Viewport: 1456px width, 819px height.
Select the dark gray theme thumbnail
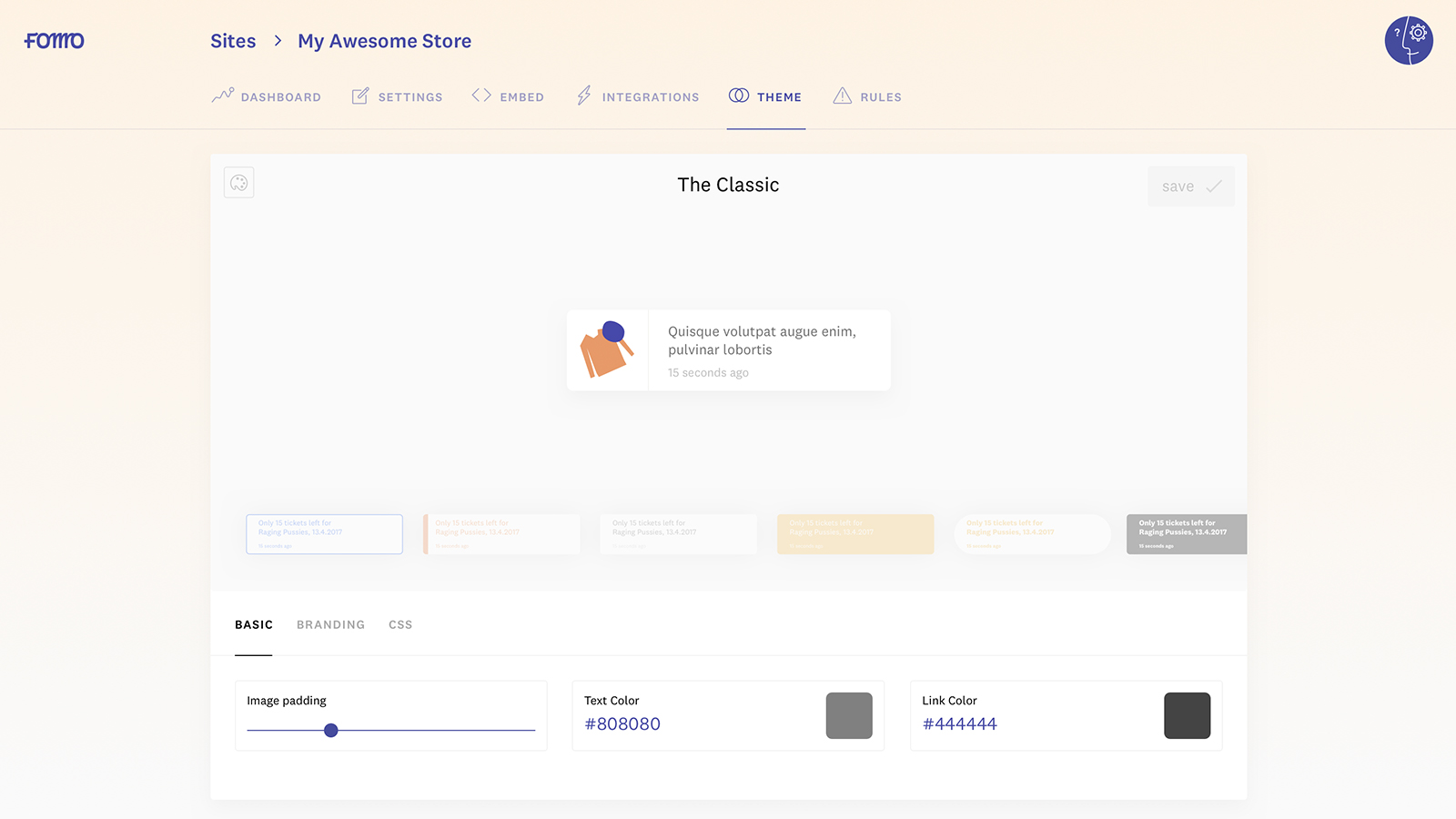pyautogui.click(x=1186, y=534)
